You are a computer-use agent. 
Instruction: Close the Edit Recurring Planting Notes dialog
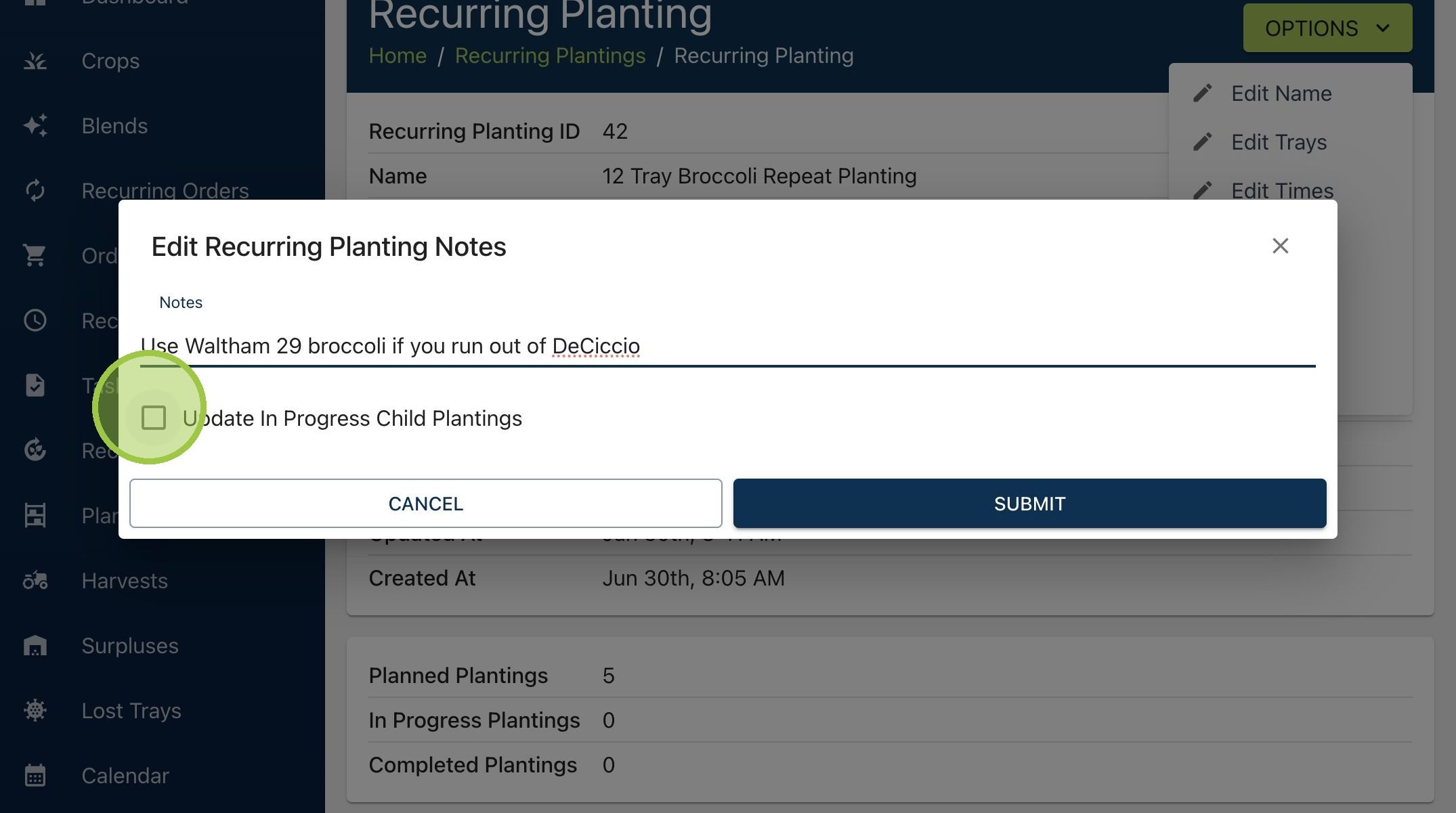pyautogui.click(x=1280, y=246)
